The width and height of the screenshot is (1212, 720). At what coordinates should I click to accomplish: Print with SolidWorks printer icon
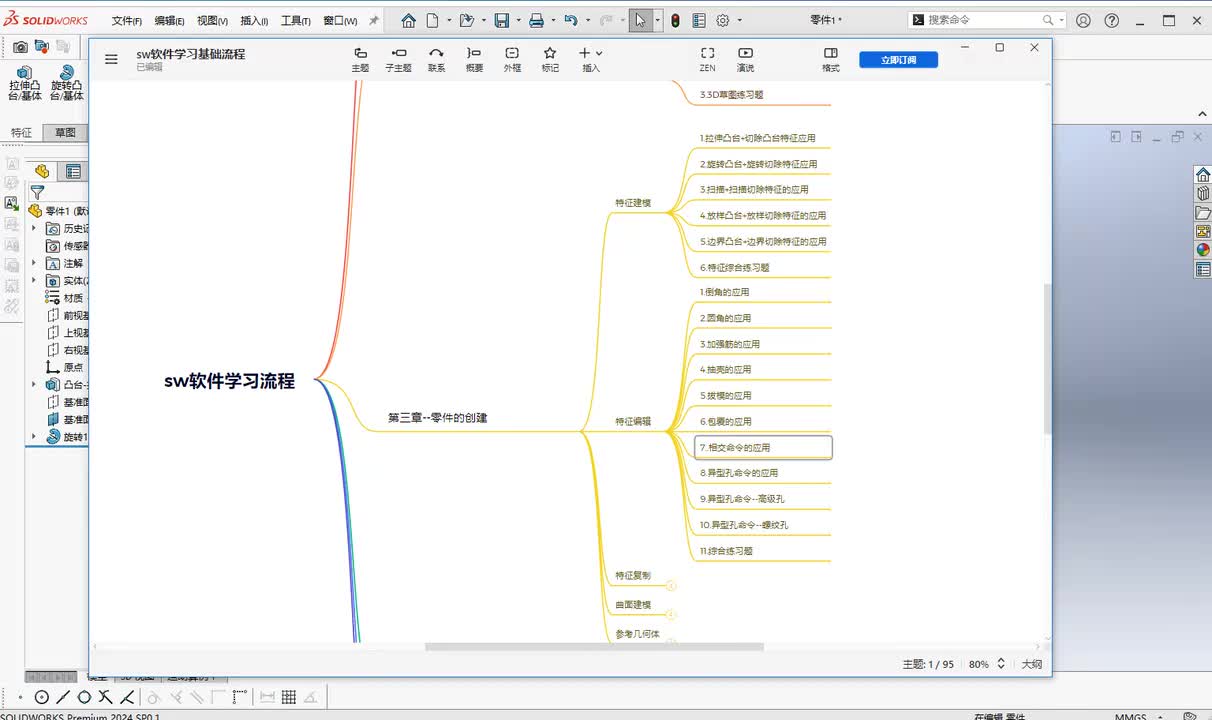pyautogui.click(x=536, y=20)
